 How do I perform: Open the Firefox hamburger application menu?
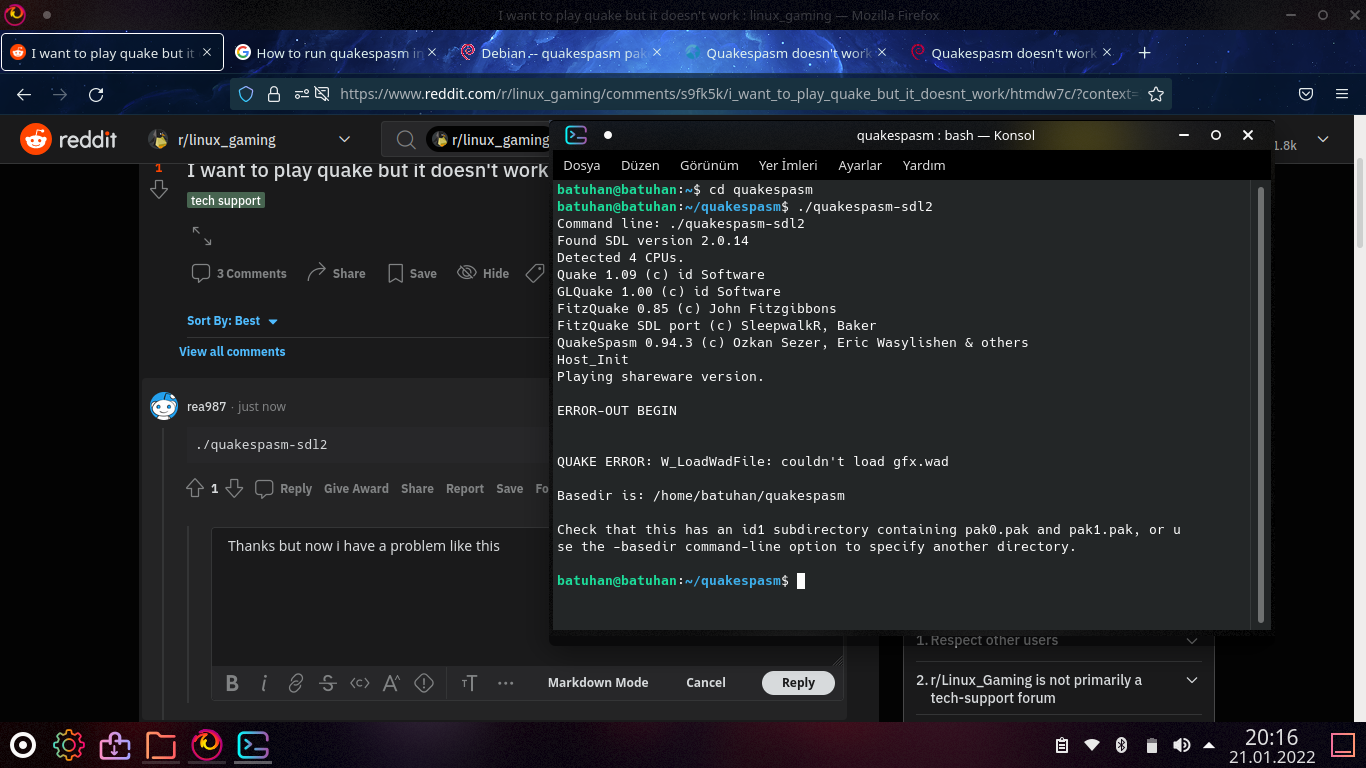coord(1342,94)
